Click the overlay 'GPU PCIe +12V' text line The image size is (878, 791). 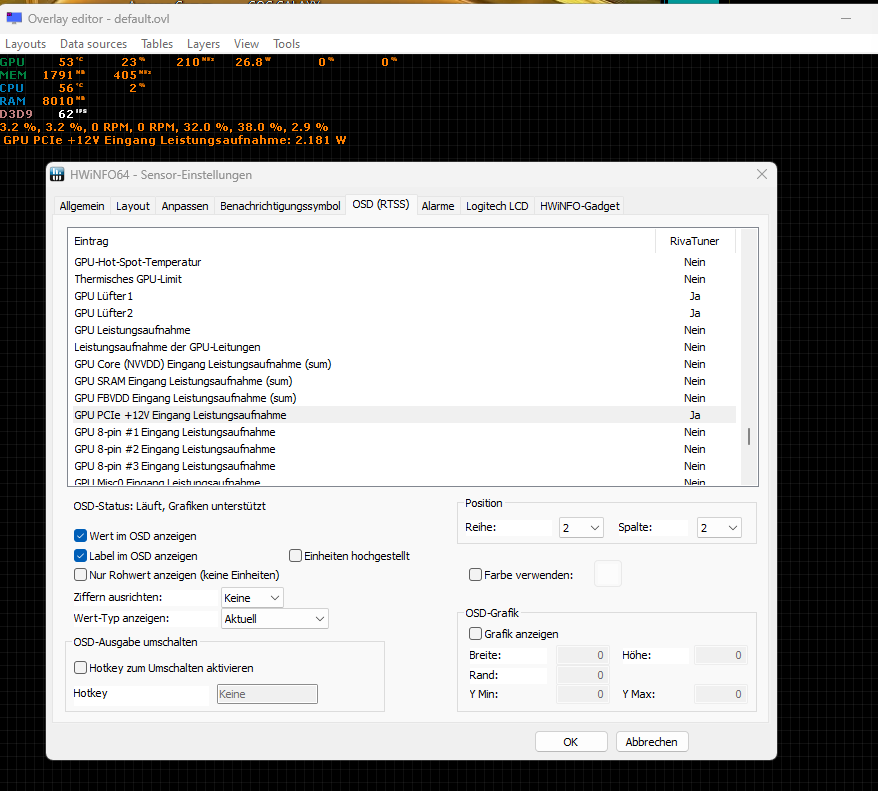(x=175, y=140)
